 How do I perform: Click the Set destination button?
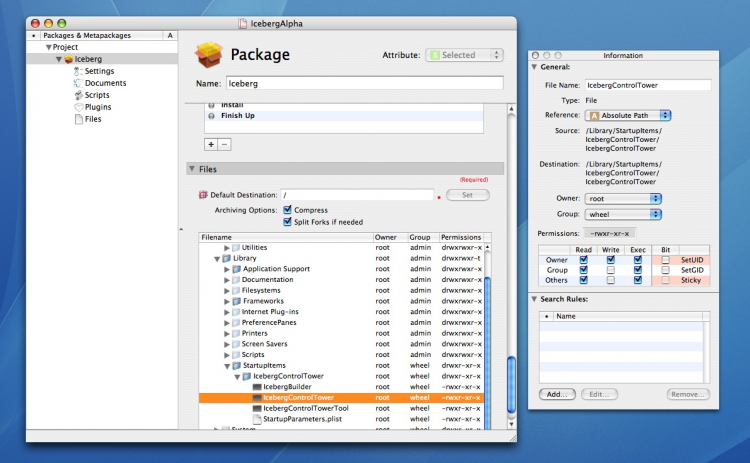467,195
